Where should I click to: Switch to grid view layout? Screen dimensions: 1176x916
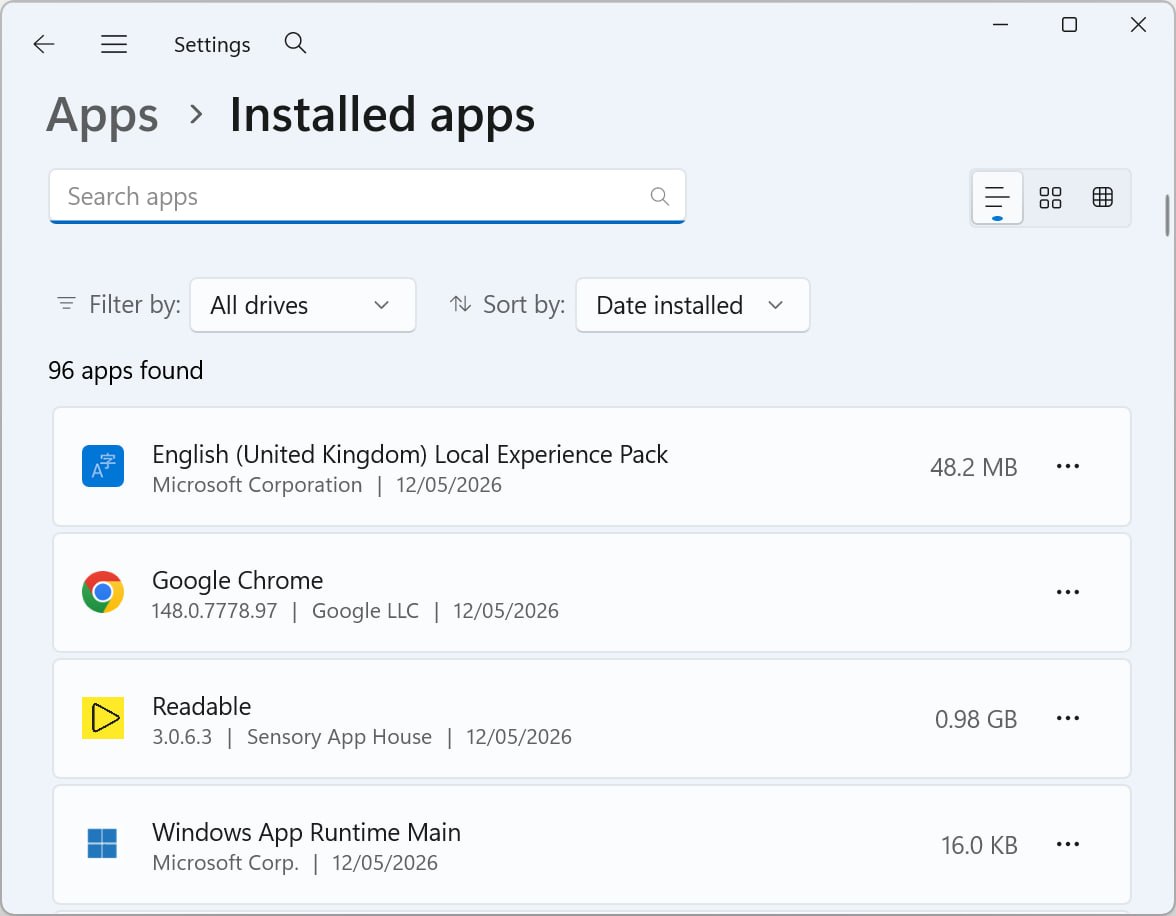point(1050,197)
